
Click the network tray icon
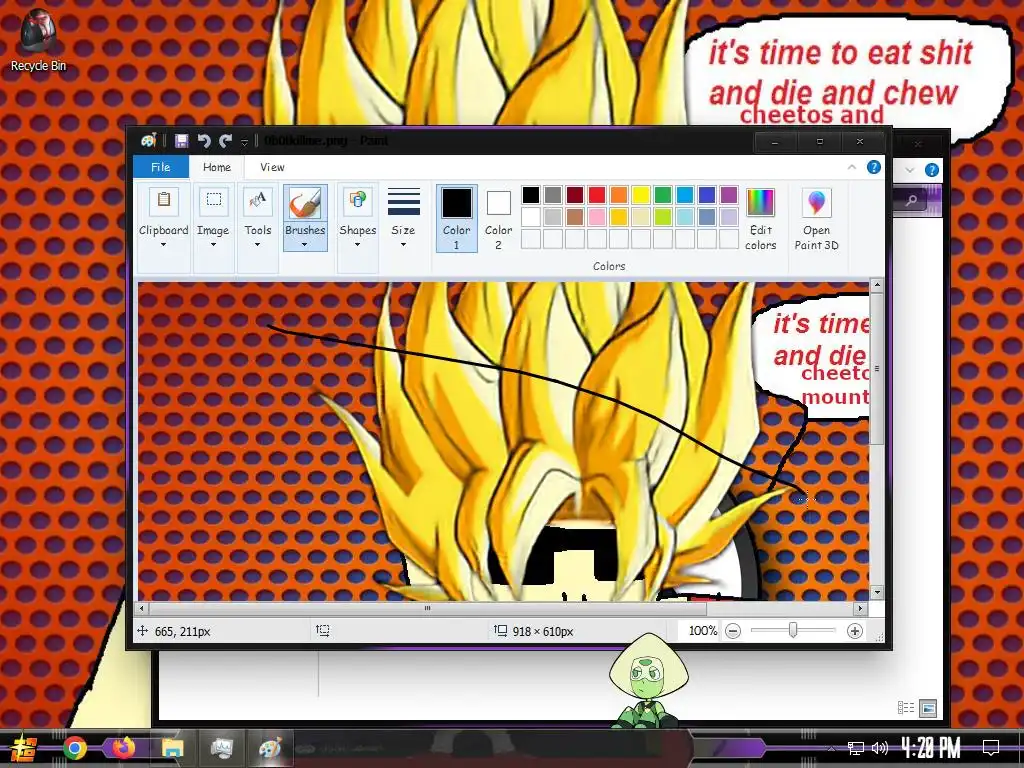point(856,748)
